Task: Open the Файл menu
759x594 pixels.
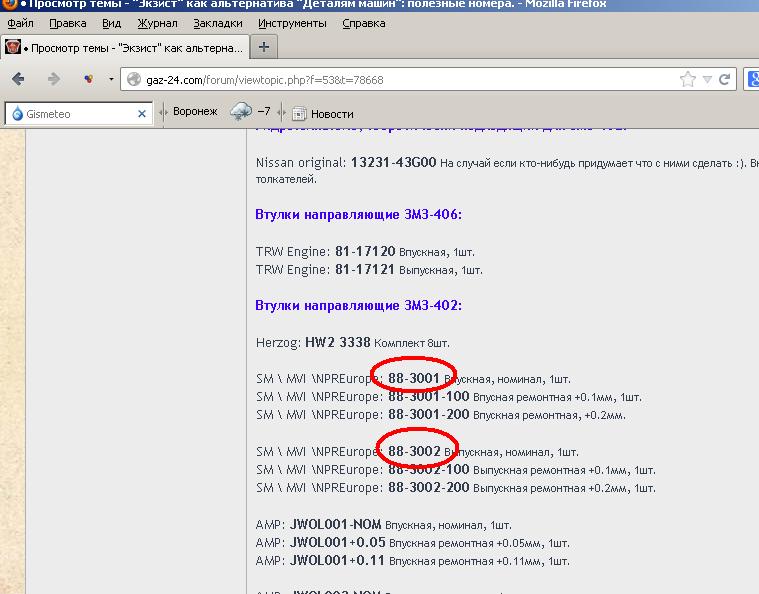Action: coord(20,23)
